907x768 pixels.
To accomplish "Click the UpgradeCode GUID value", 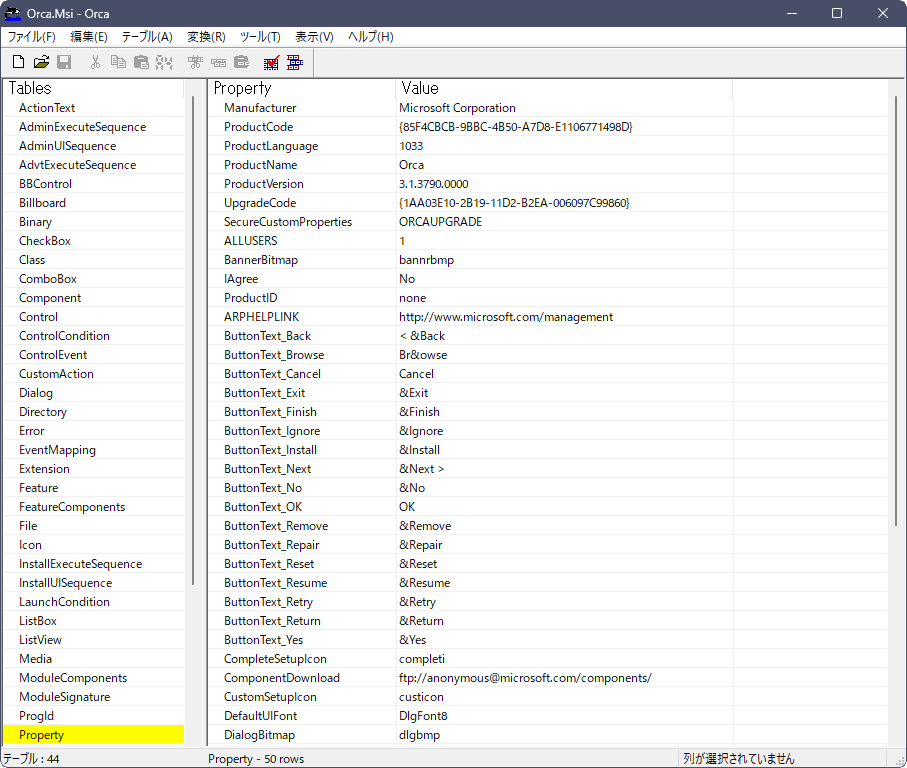I will [x=514, y=203].
